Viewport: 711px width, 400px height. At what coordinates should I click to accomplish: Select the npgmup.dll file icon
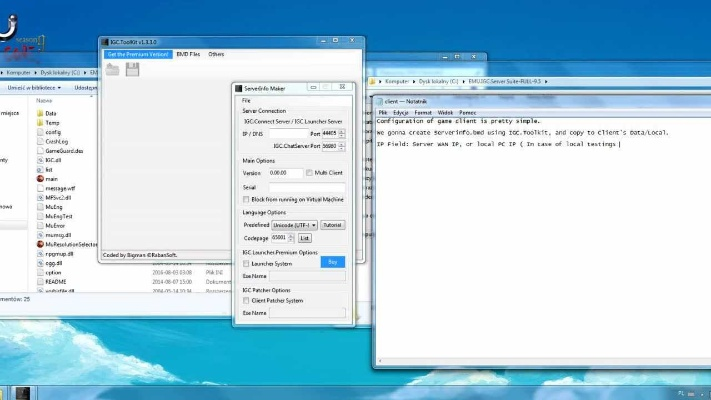pos(40,254)
